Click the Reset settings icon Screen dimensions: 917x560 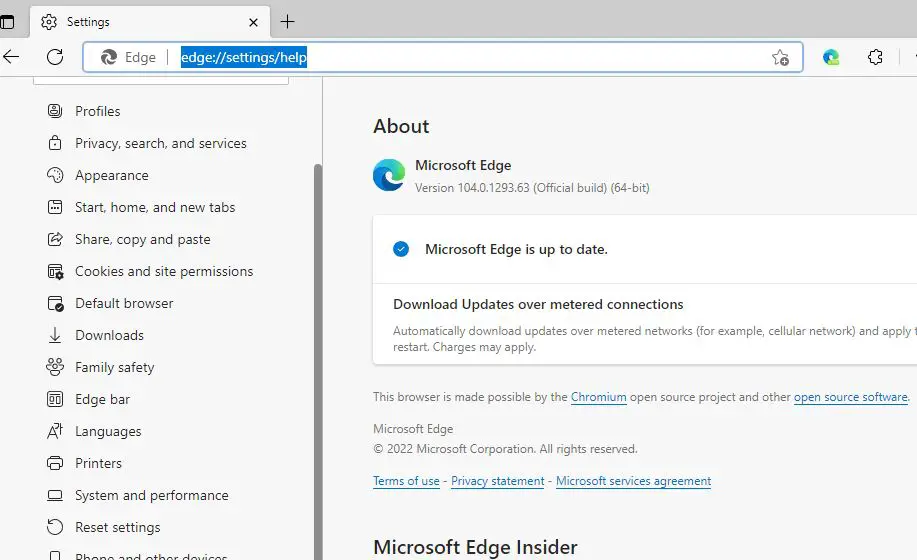[55, 527]
